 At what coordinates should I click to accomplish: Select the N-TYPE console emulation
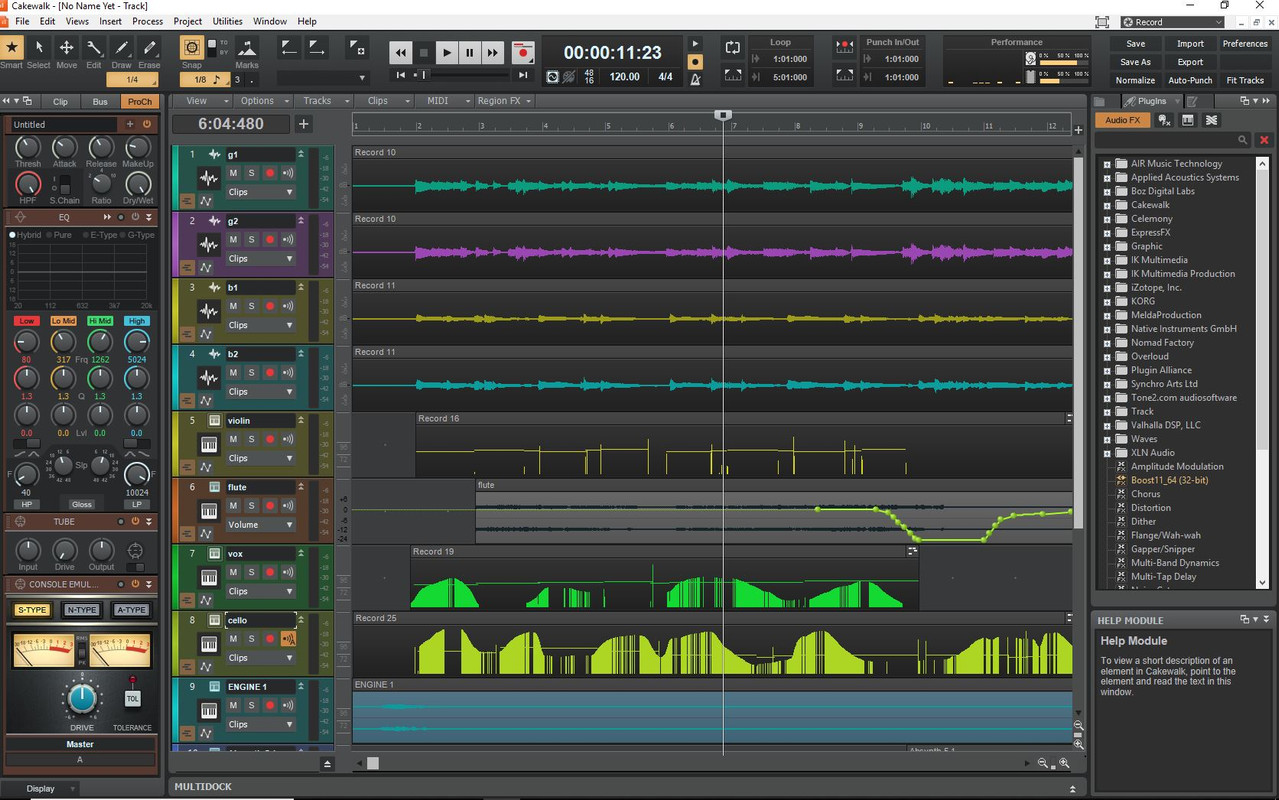81,610
